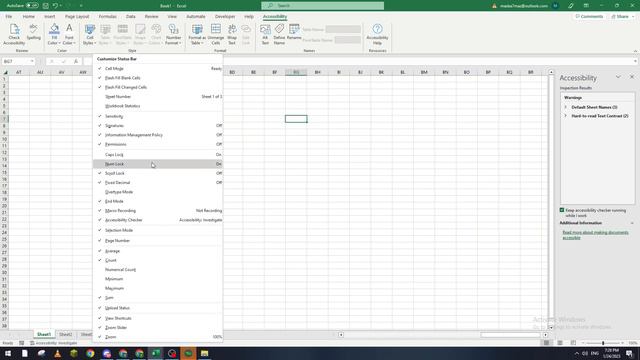Open the Developer ribbon tab
The height and width of the screenshot is (360, 640).
[225, 17]
